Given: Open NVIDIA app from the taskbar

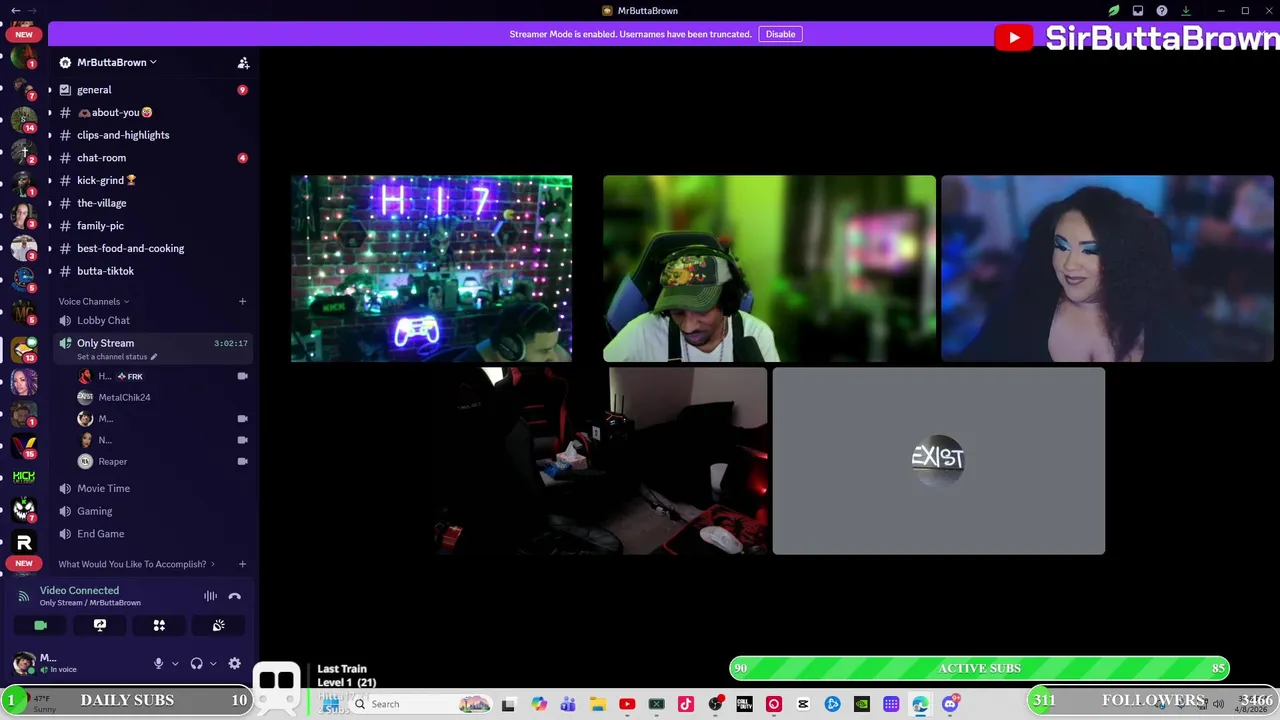Looking at the screenshot, I should tap(862, 704).
